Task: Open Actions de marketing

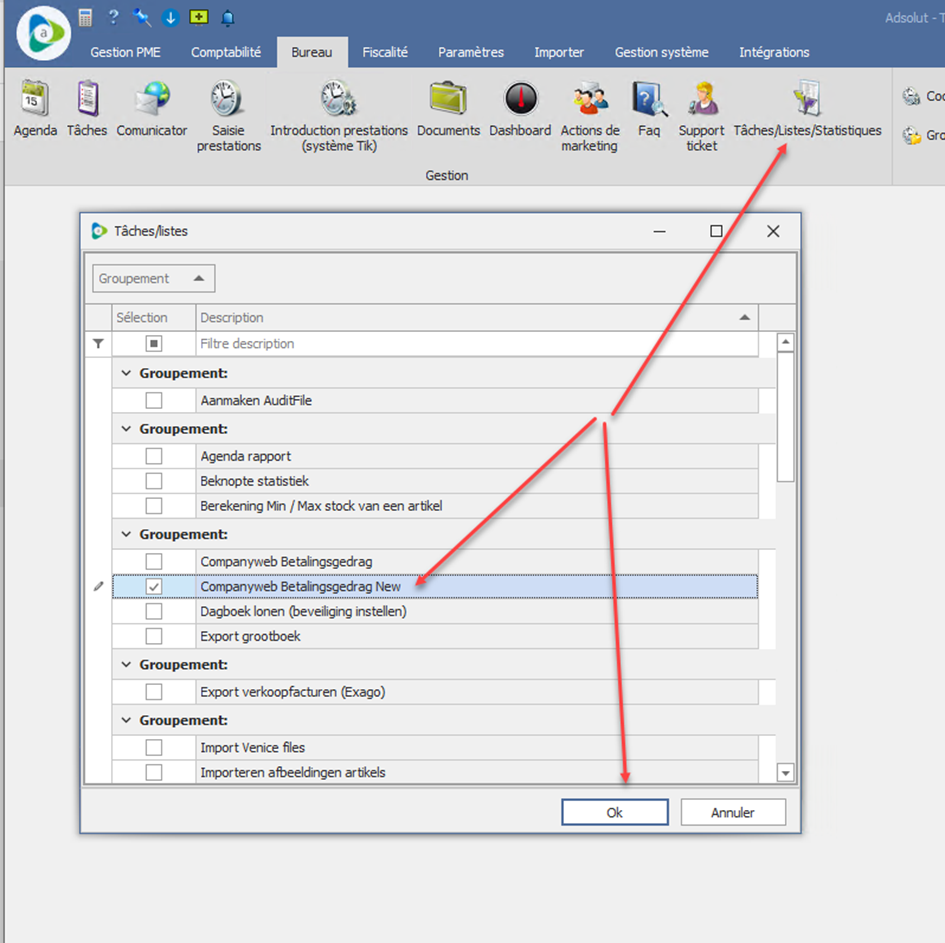Action: 589,116
